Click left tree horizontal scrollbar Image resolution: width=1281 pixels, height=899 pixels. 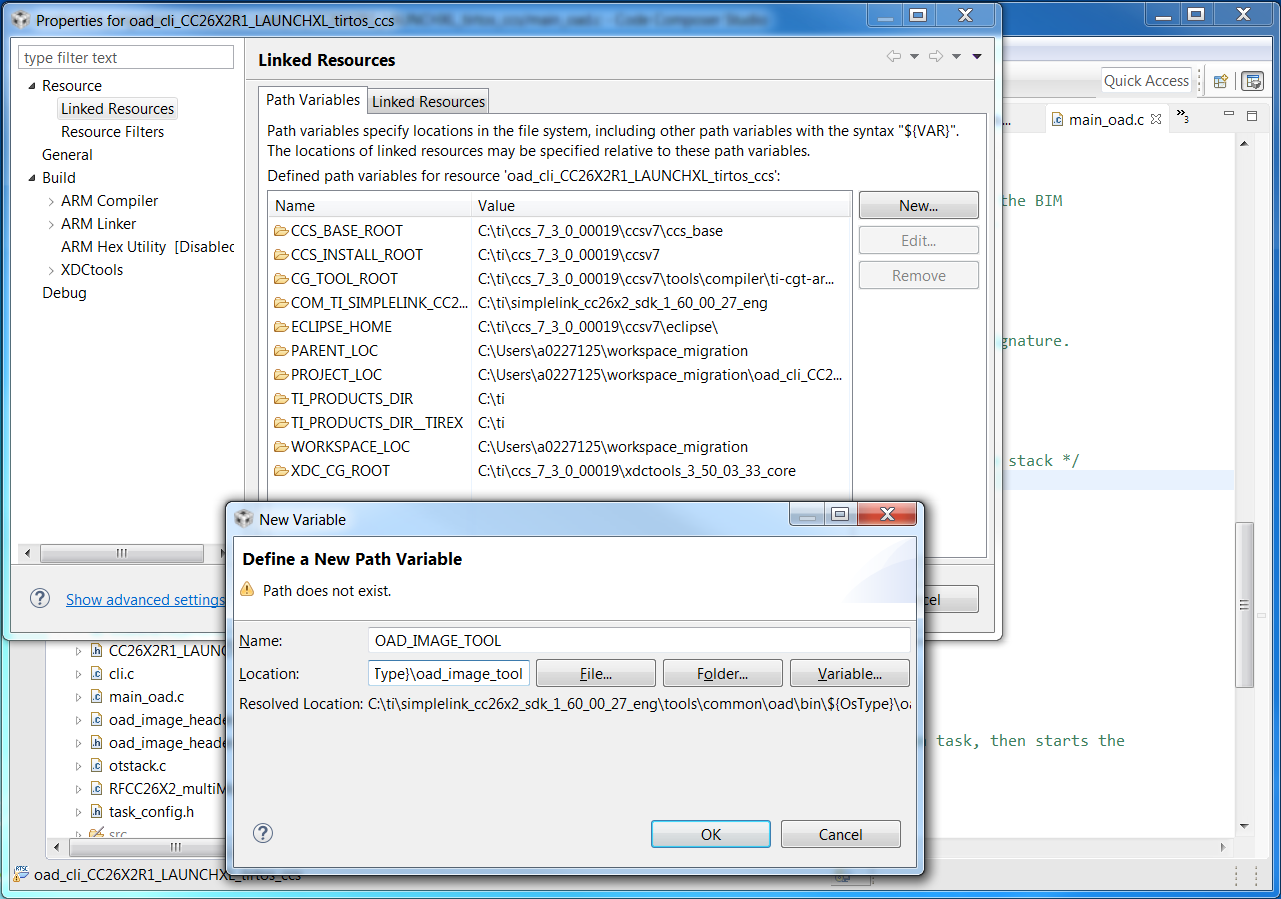click(x=122, y=553)
